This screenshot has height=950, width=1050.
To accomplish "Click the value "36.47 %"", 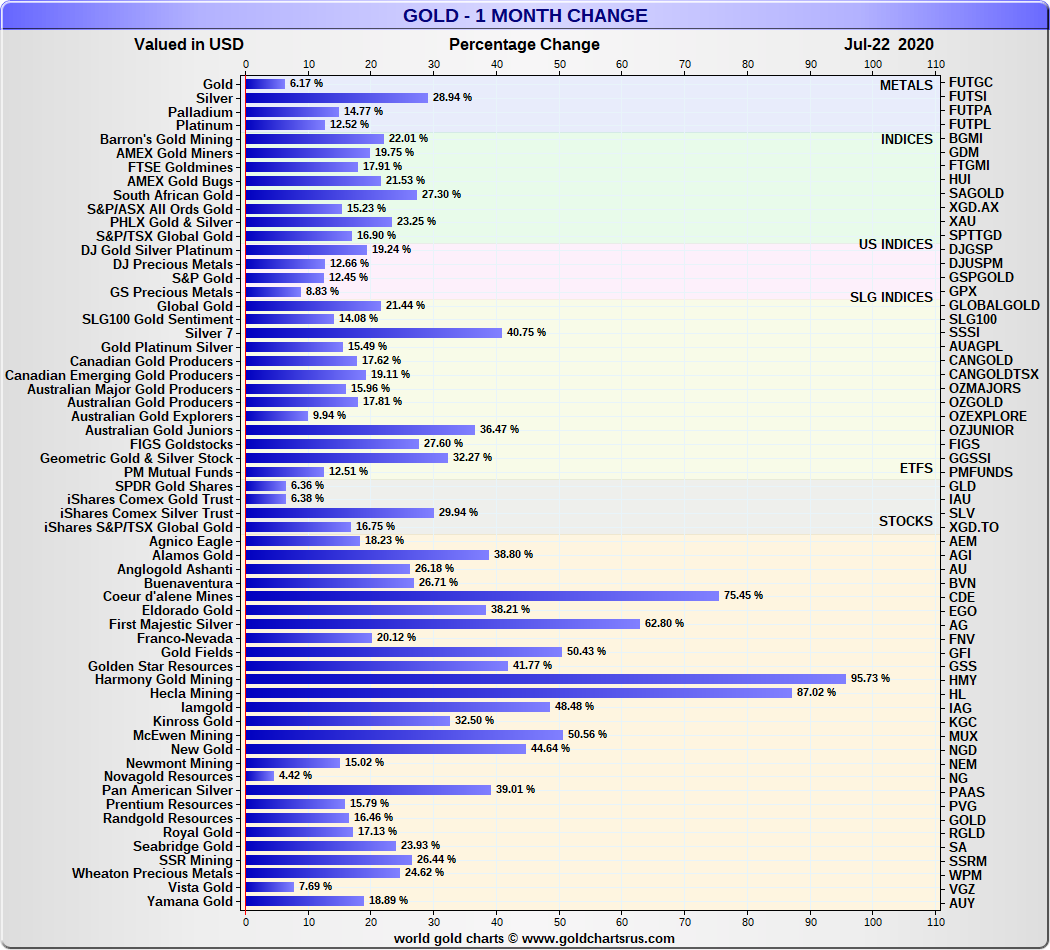I will [x=500, y=429].
